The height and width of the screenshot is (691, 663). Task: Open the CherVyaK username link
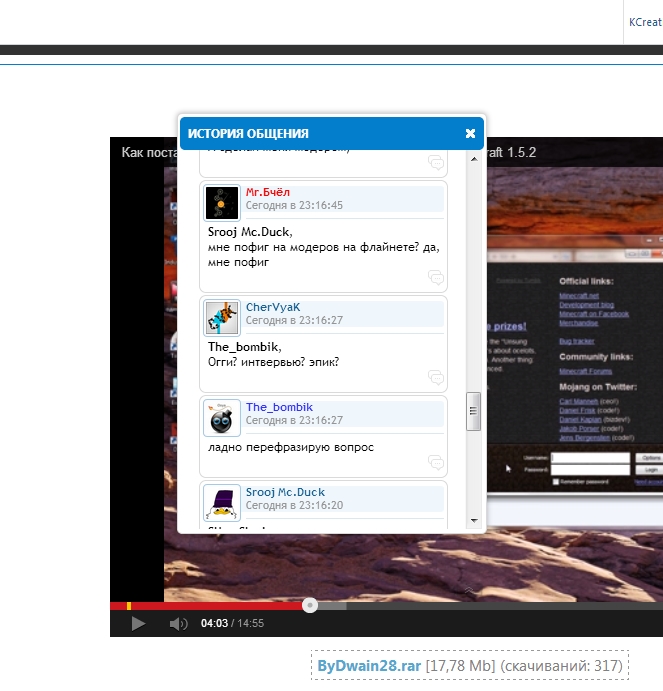click(x=272, y=307)
